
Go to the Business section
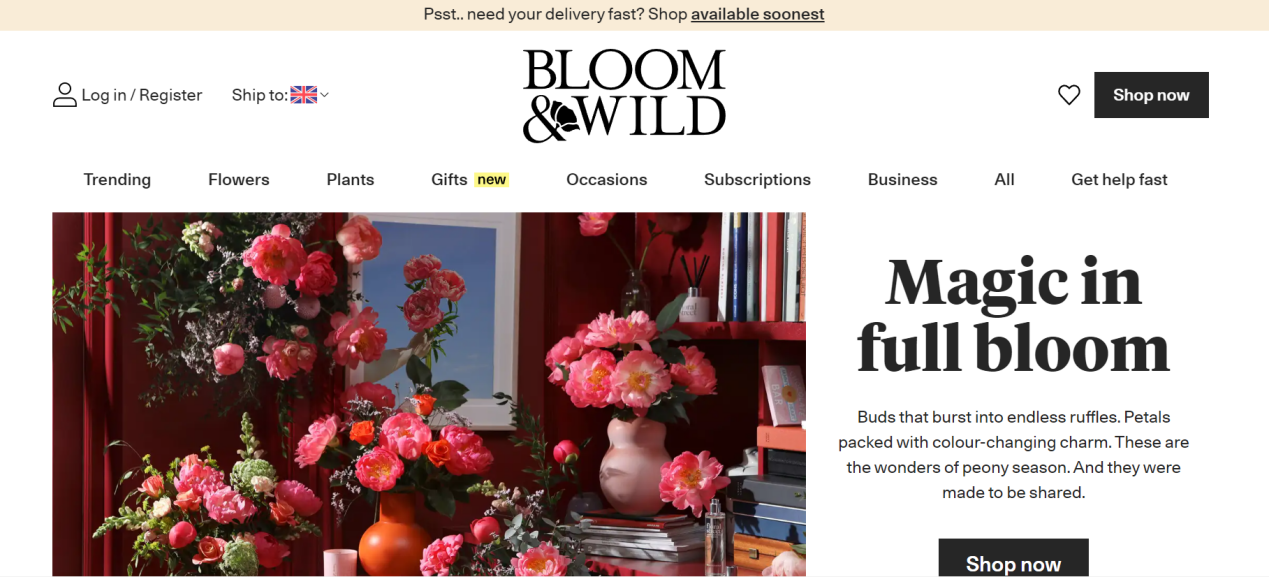coord(903,180)
